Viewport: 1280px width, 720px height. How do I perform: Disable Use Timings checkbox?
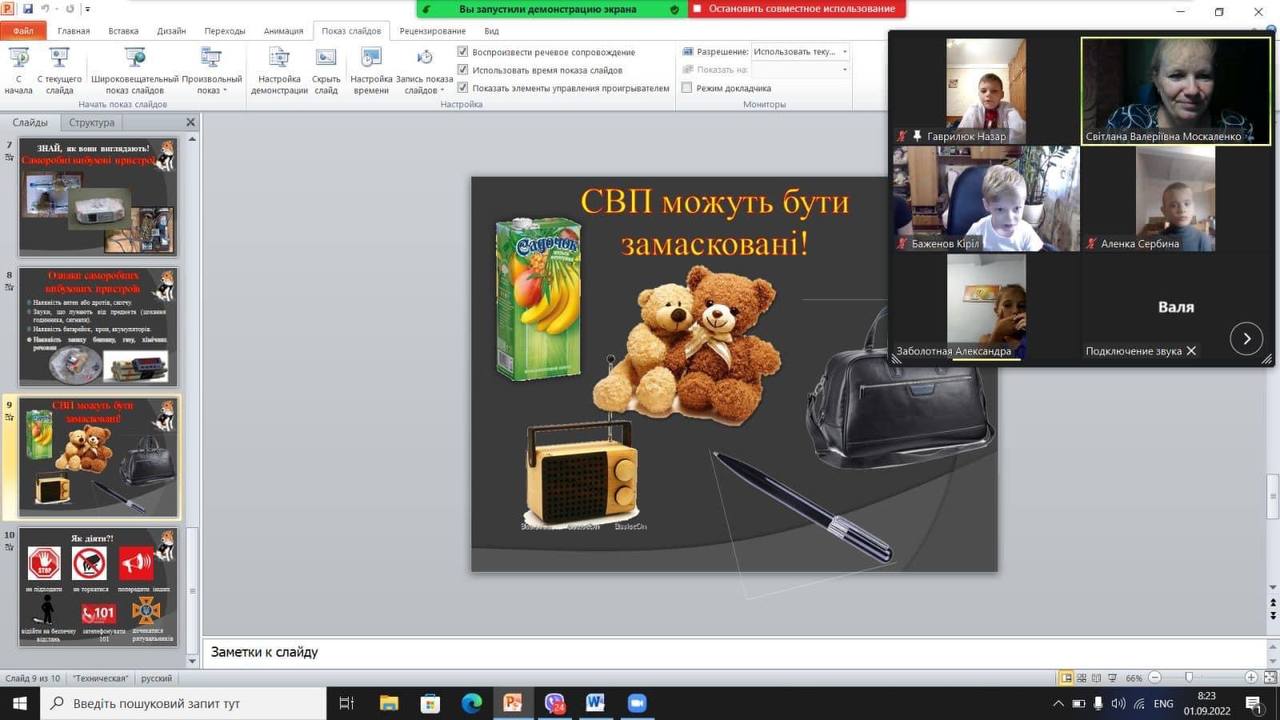tap(463, 70)
